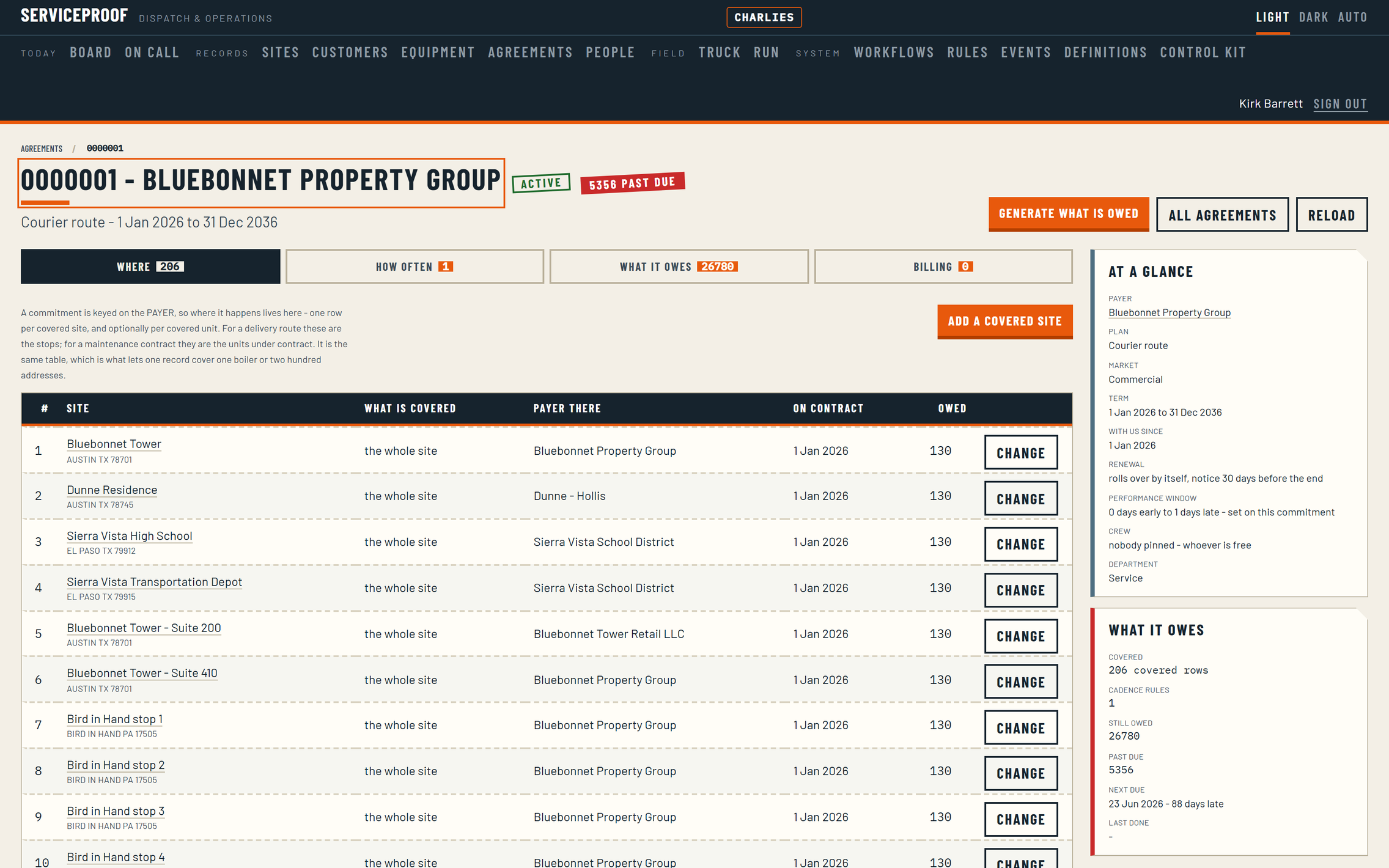
Task: Click the Owed column header
Action: [952, 408]
